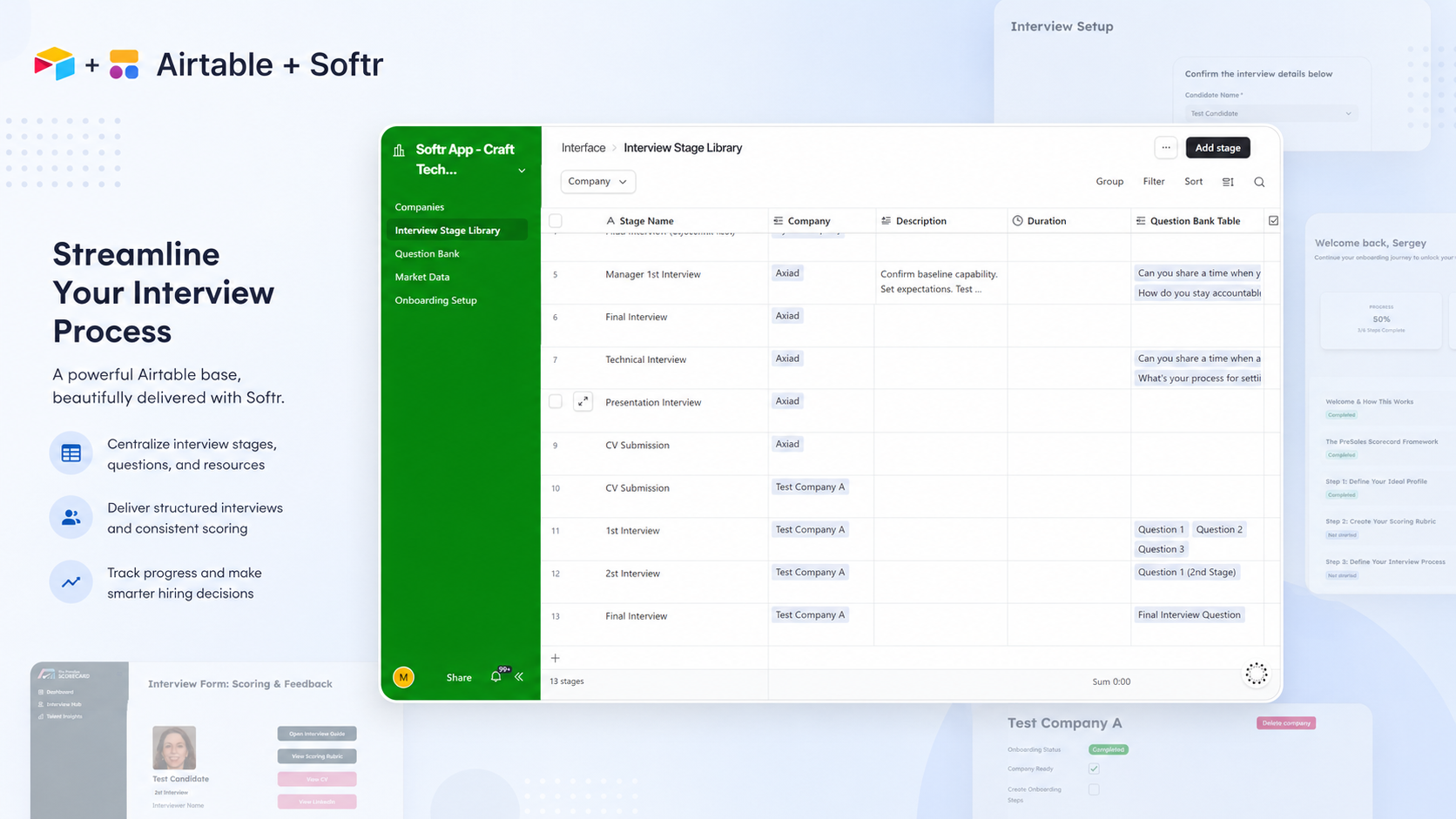Open the Company view dropdown
The width and height of the screenshot is (1456, 819).
pos(597,181)
